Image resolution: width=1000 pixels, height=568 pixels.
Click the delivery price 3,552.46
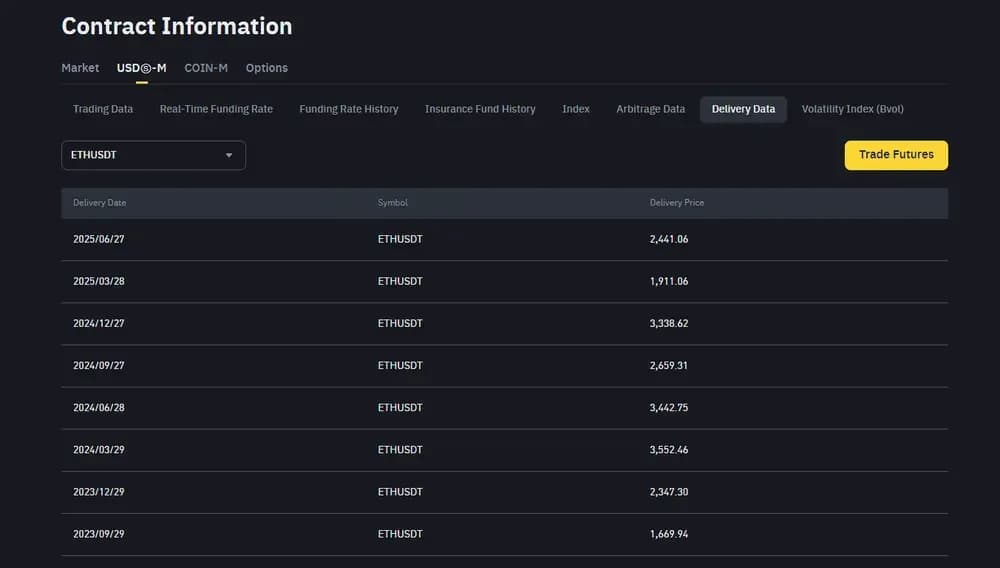point(669,449)
